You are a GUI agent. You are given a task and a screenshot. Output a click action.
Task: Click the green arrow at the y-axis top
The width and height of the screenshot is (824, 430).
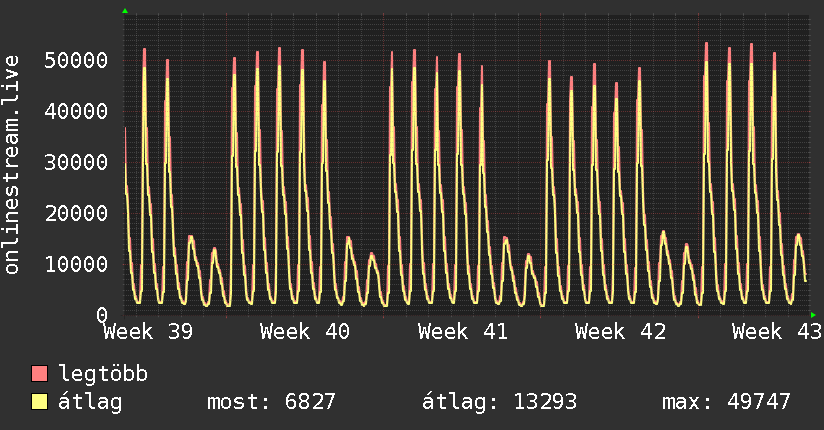pyautogui.click(x=125, y=11)
